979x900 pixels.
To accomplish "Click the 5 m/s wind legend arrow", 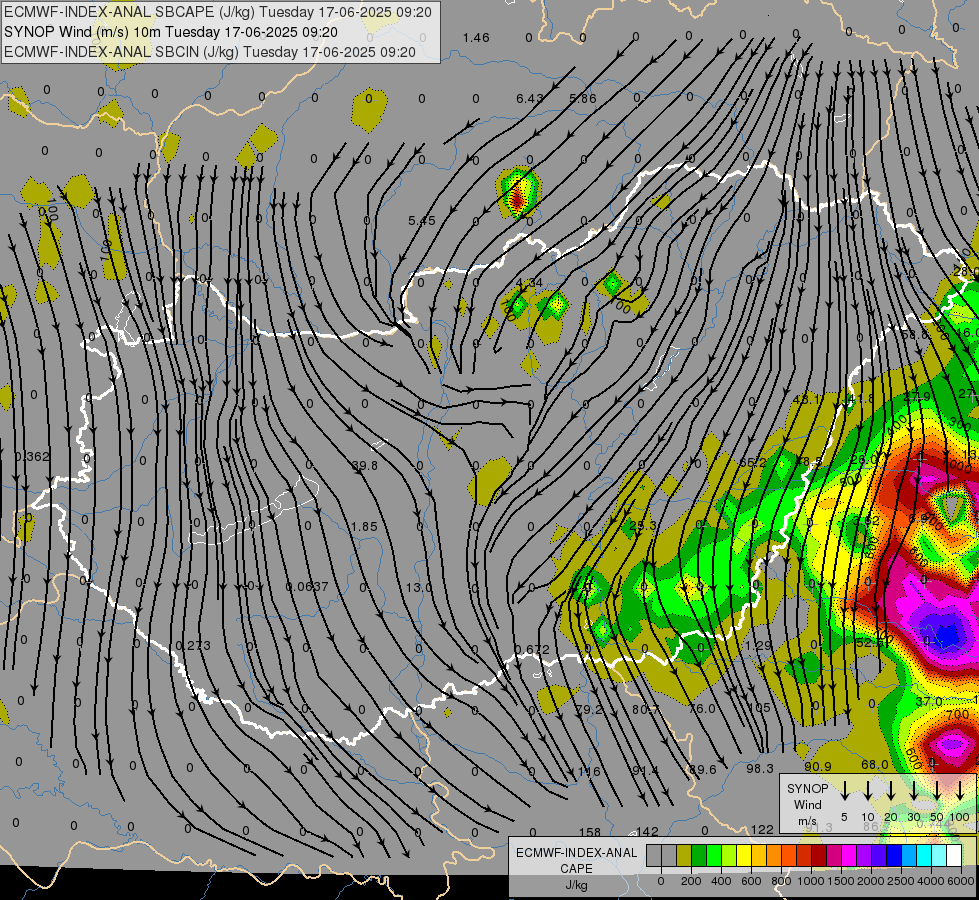I will point(844,790).
